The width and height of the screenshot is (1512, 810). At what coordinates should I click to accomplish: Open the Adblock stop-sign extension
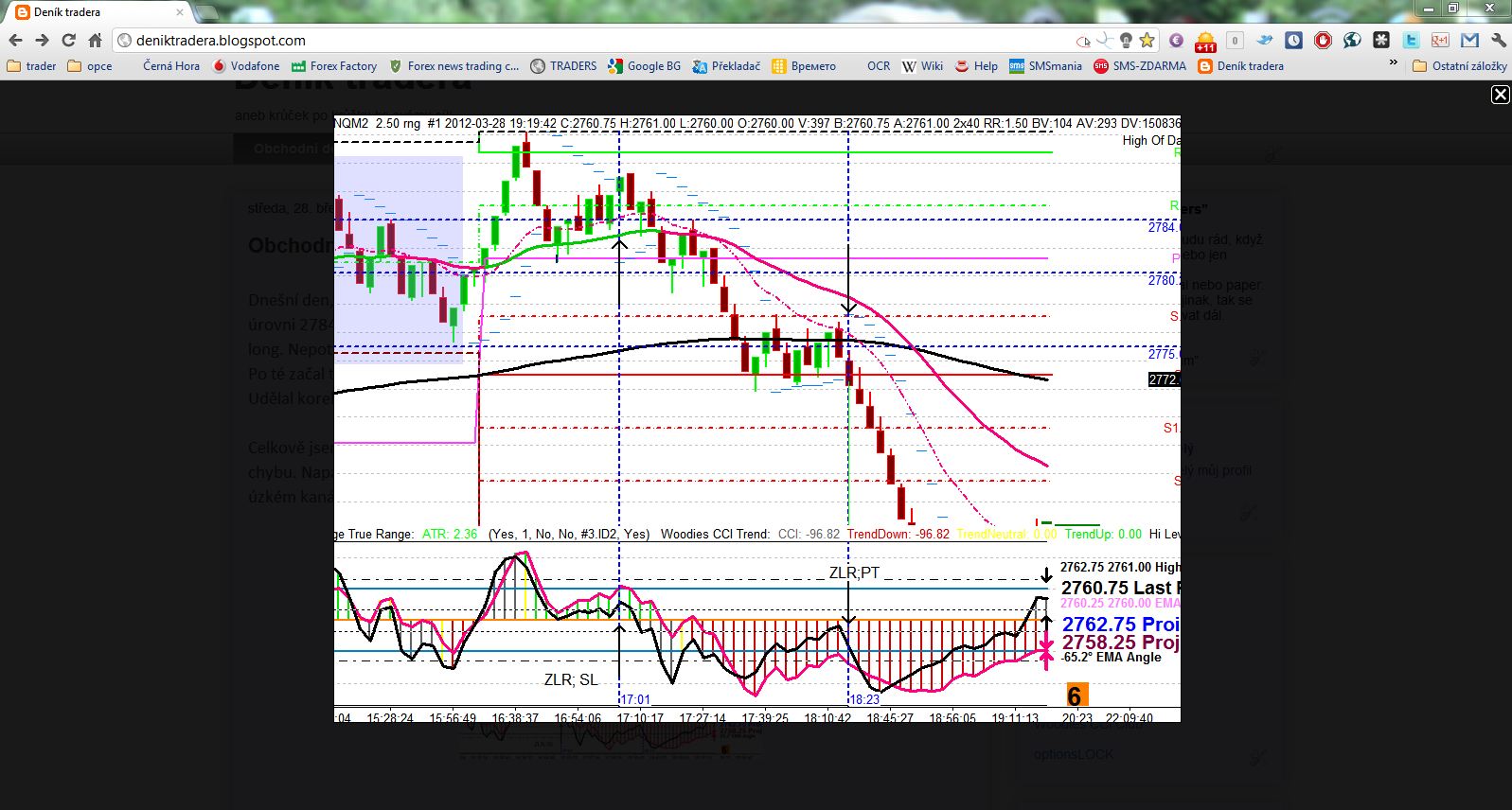(1323, 41)
